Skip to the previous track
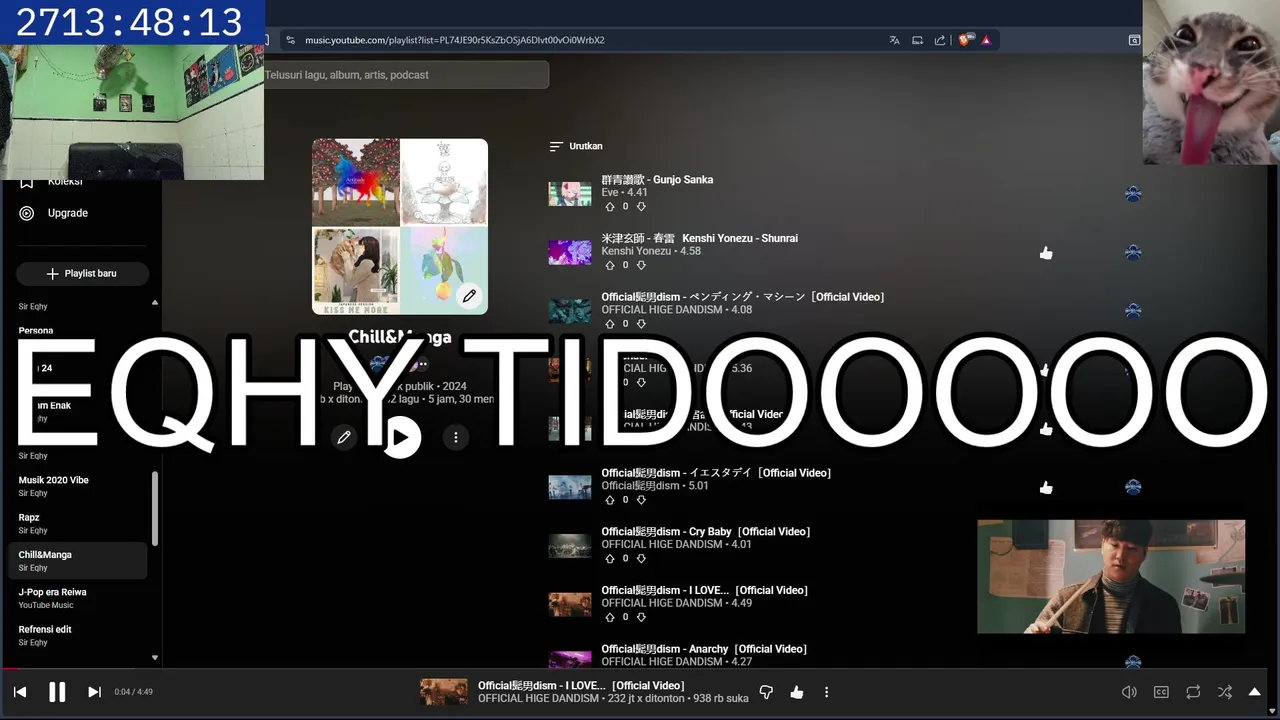 pyautogui.click(x=20, y=692)
